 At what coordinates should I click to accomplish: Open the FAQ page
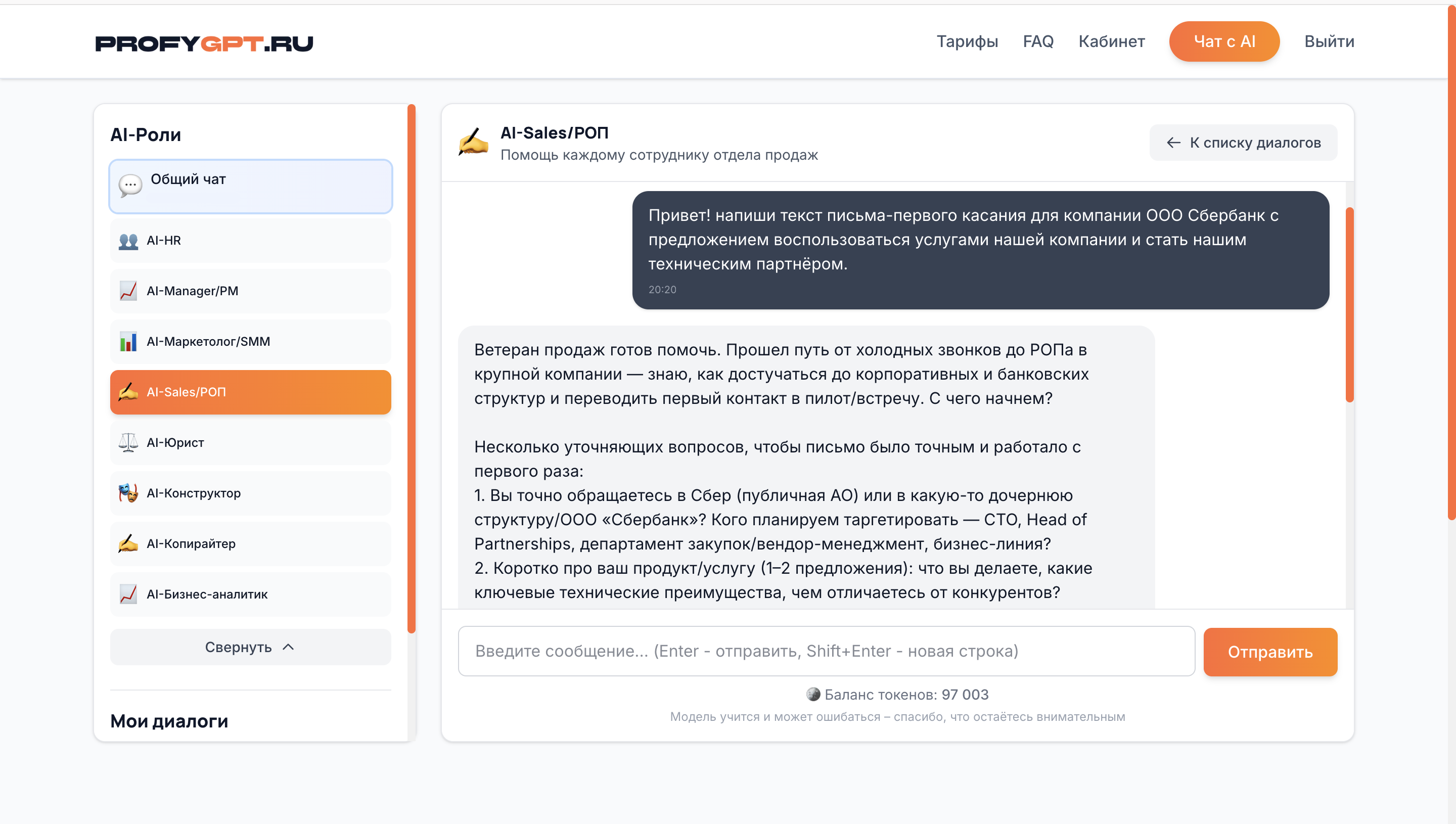click(1038, 41)
